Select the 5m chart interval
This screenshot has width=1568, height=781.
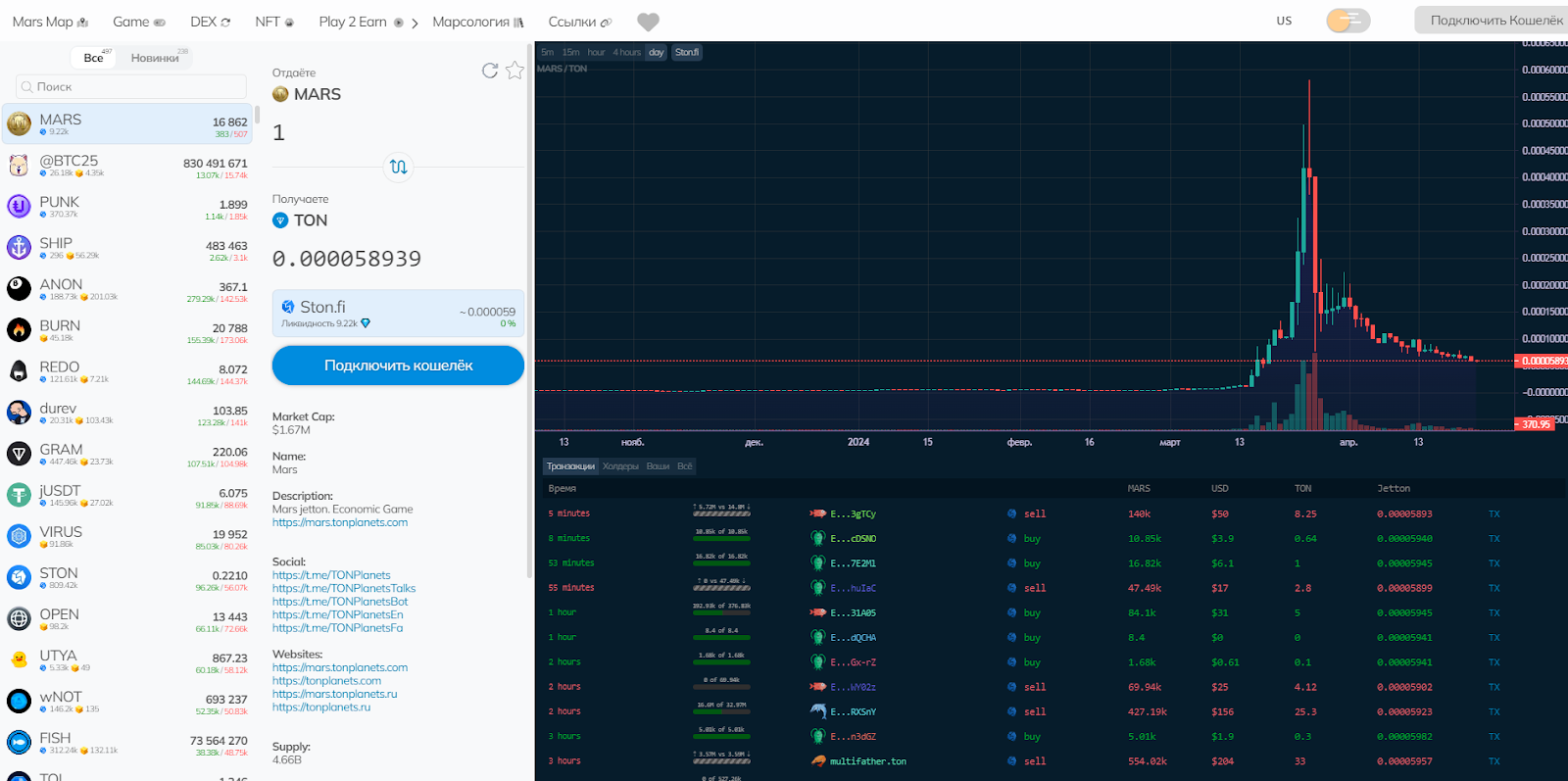click(548, 53)
